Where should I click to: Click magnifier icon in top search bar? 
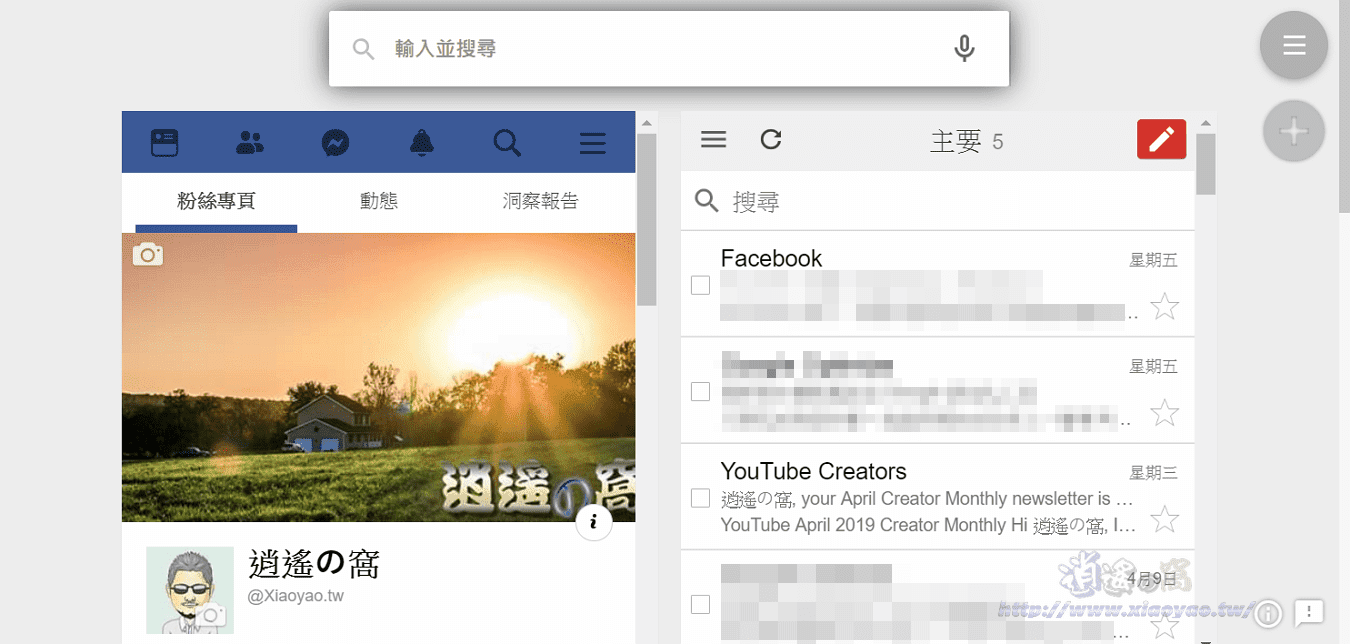[x=364, y=49]
